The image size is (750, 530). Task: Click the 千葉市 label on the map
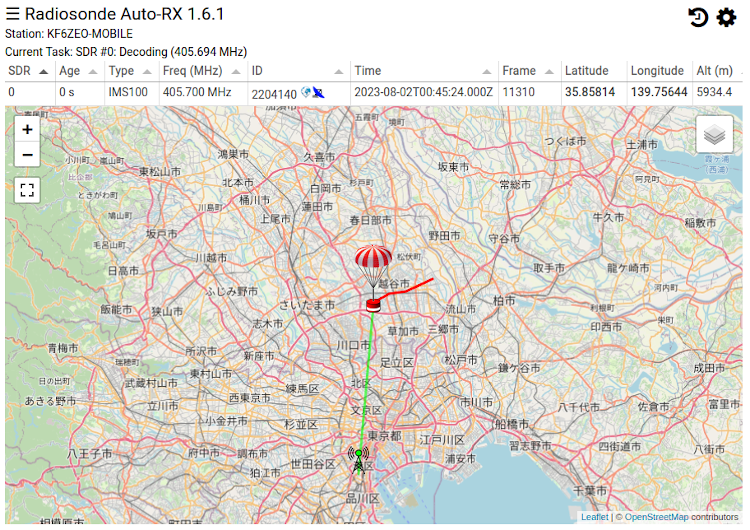[x=590, y=490]
